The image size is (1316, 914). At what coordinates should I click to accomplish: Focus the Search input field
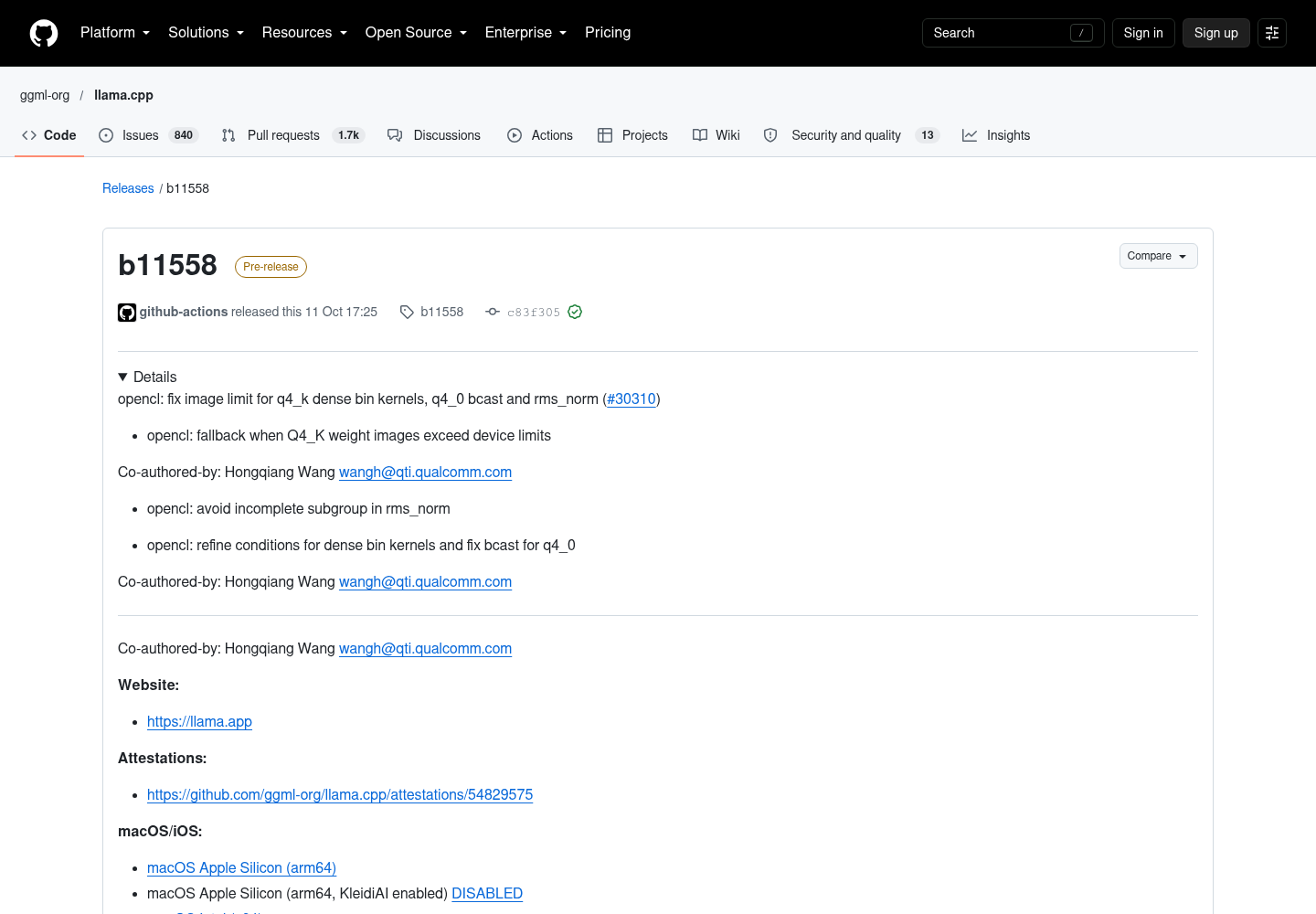(1013, 33)
